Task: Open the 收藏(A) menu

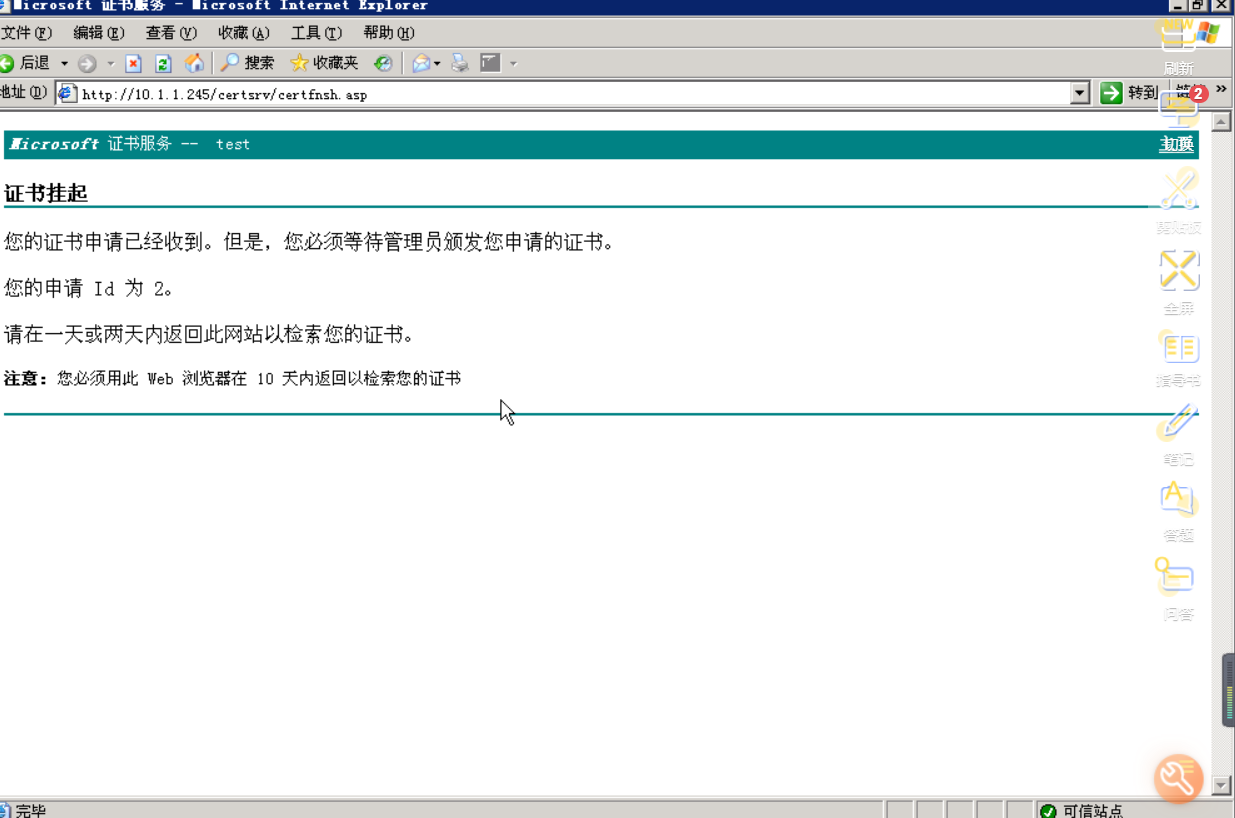Action: coord(244,33)
